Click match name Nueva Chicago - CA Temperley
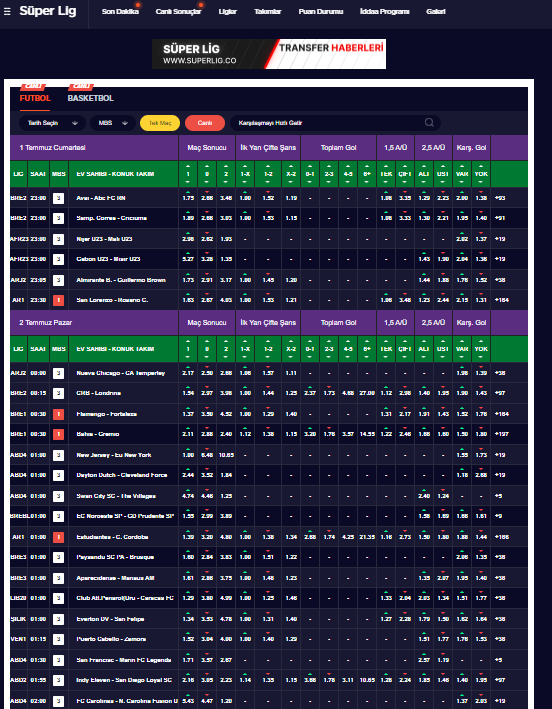The image size is (552, 709). pos(121,373)
